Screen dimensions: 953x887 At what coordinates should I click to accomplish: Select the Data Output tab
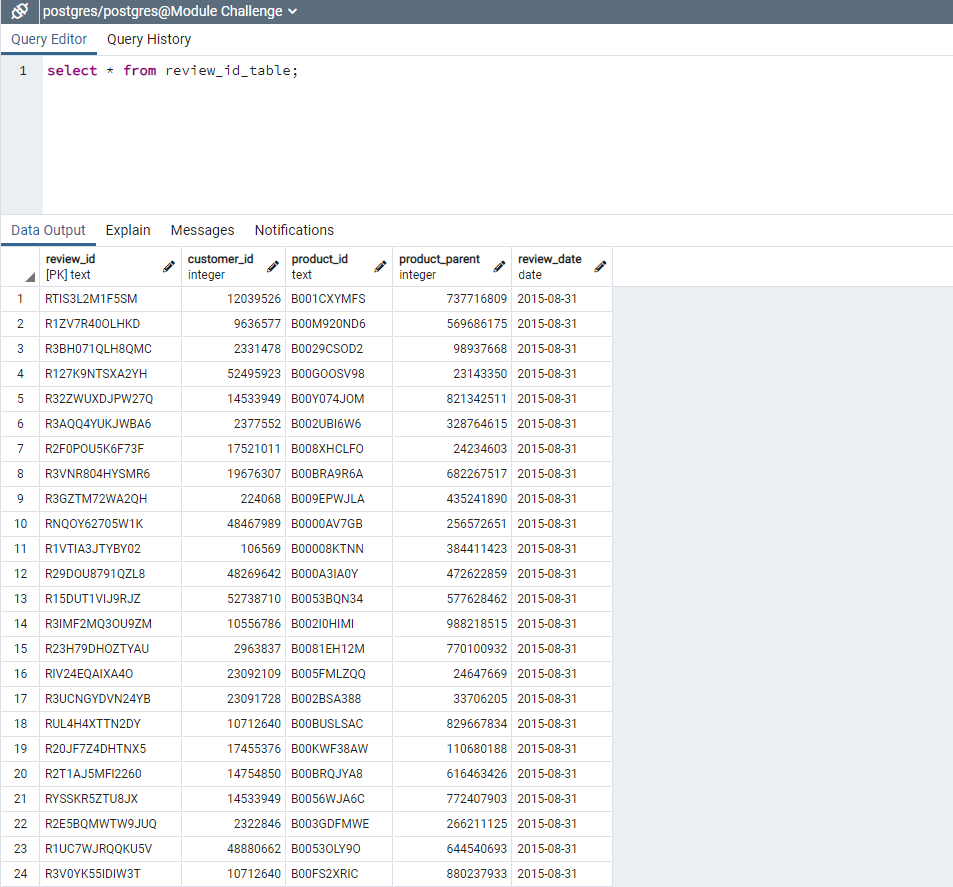[x=48, y=230]
